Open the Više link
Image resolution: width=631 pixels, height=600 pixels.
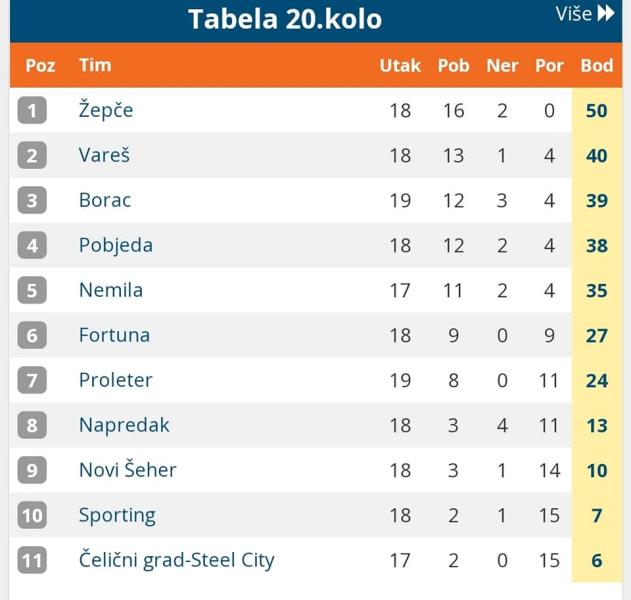click(585, 14)
